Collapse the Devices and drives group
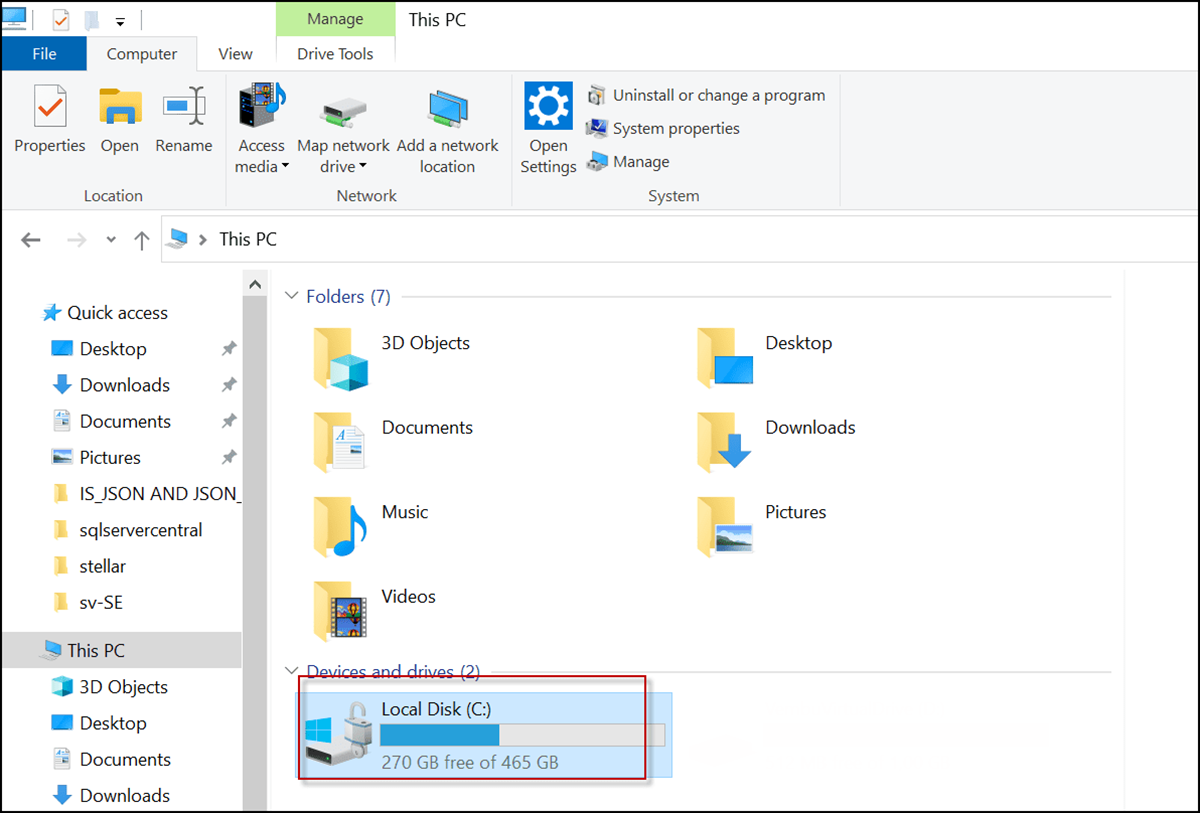This screenshot has width=1200, height=813. click(x=292, y=672)
